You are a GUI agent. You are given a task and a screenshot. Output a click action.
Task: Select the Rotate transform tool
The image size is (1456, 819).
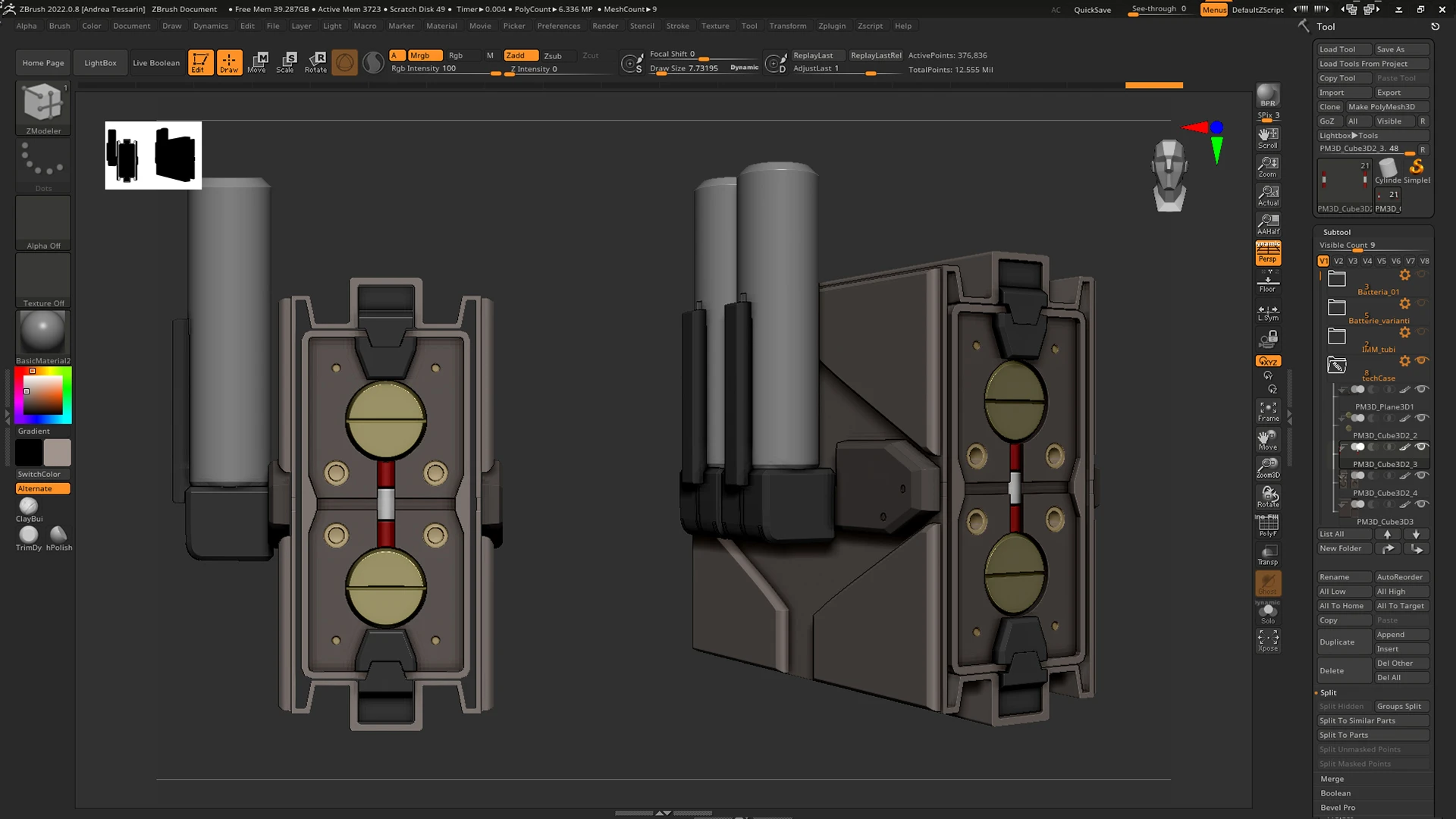315,62
